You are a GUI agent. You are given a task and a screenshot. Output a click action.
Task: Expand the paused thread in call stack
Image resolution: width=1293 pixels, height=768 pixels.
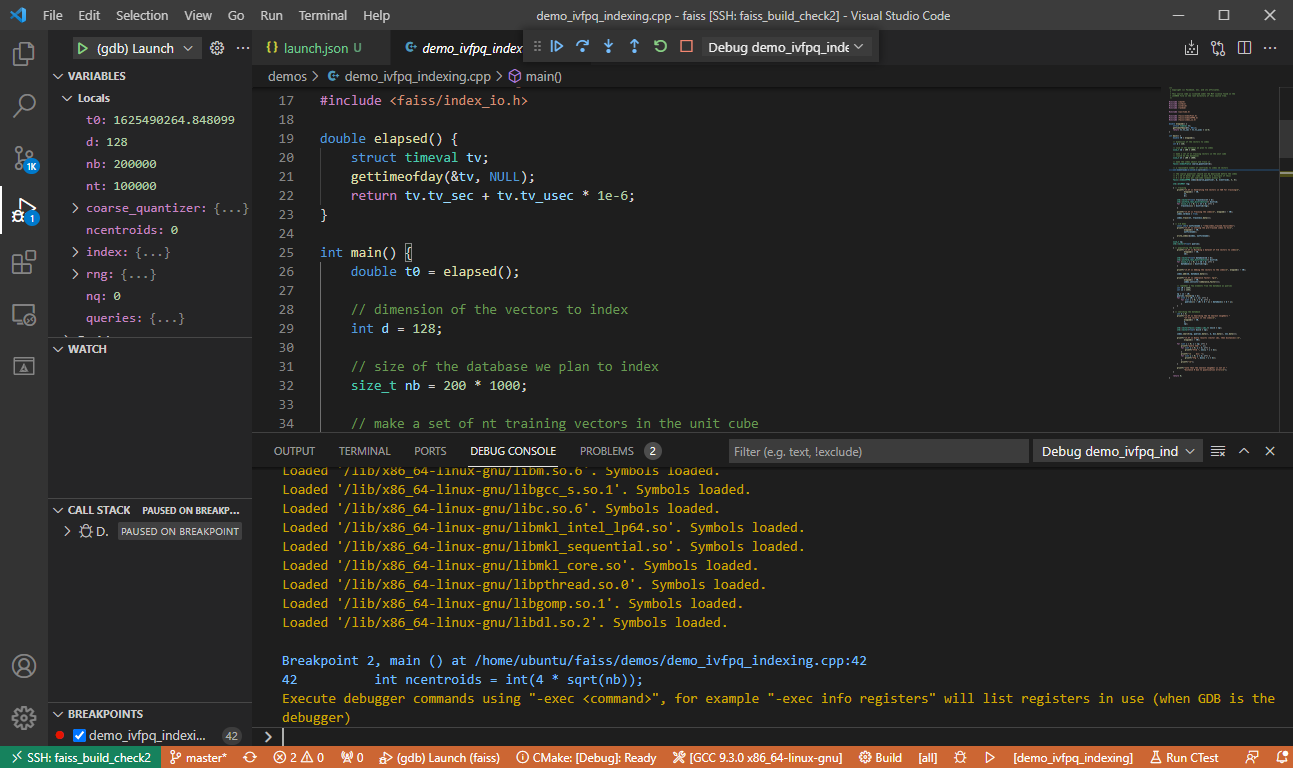click(67, 531)
